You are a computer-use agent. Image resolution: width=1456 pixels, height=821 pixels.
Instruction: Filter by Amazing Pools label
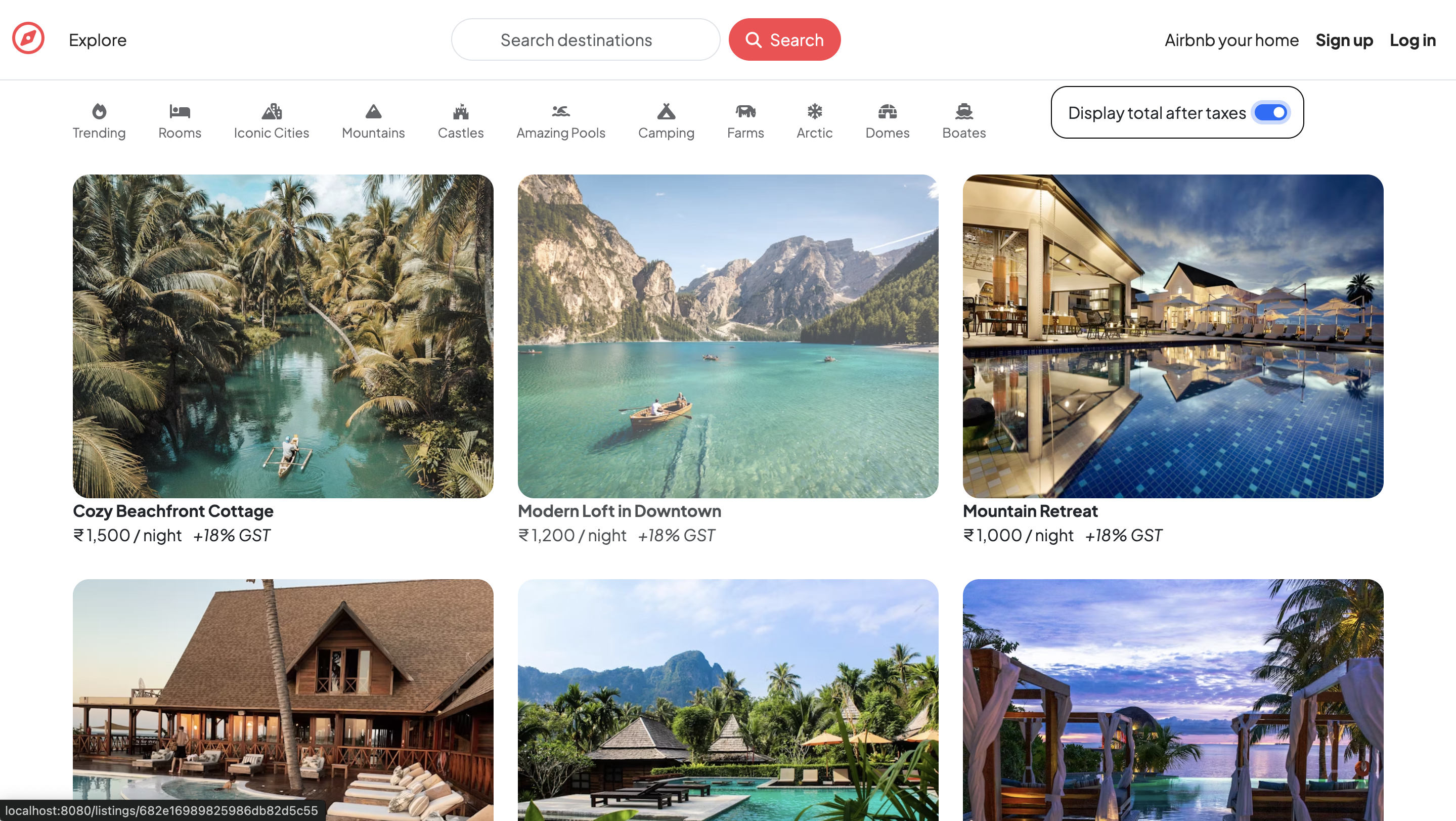[561, 133]
